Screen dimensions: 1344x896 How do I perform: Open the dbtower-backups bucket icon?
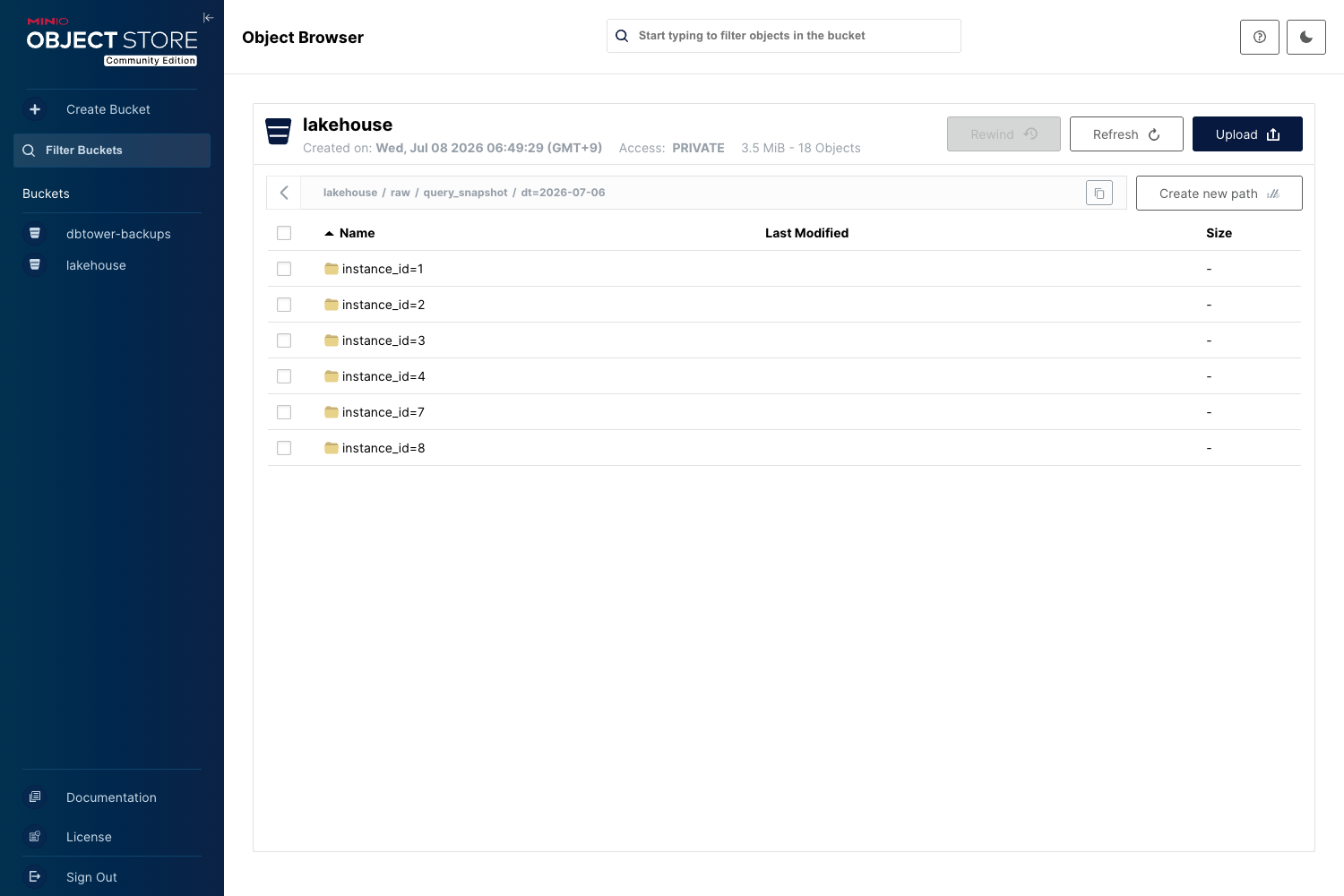click(x=35, y=233)
